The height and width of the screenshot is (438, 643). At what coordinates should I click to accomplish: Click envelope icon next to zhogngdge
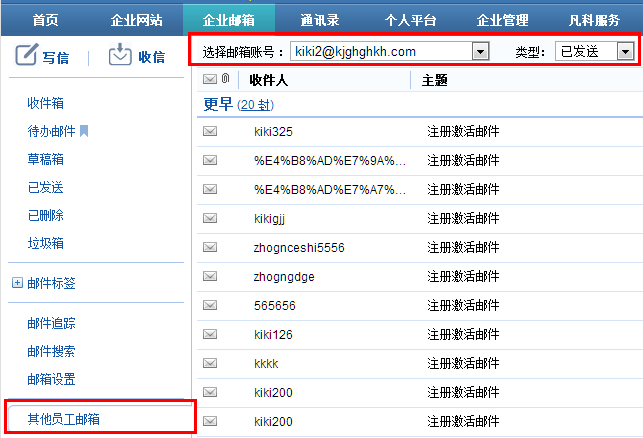tap(210, 276)
